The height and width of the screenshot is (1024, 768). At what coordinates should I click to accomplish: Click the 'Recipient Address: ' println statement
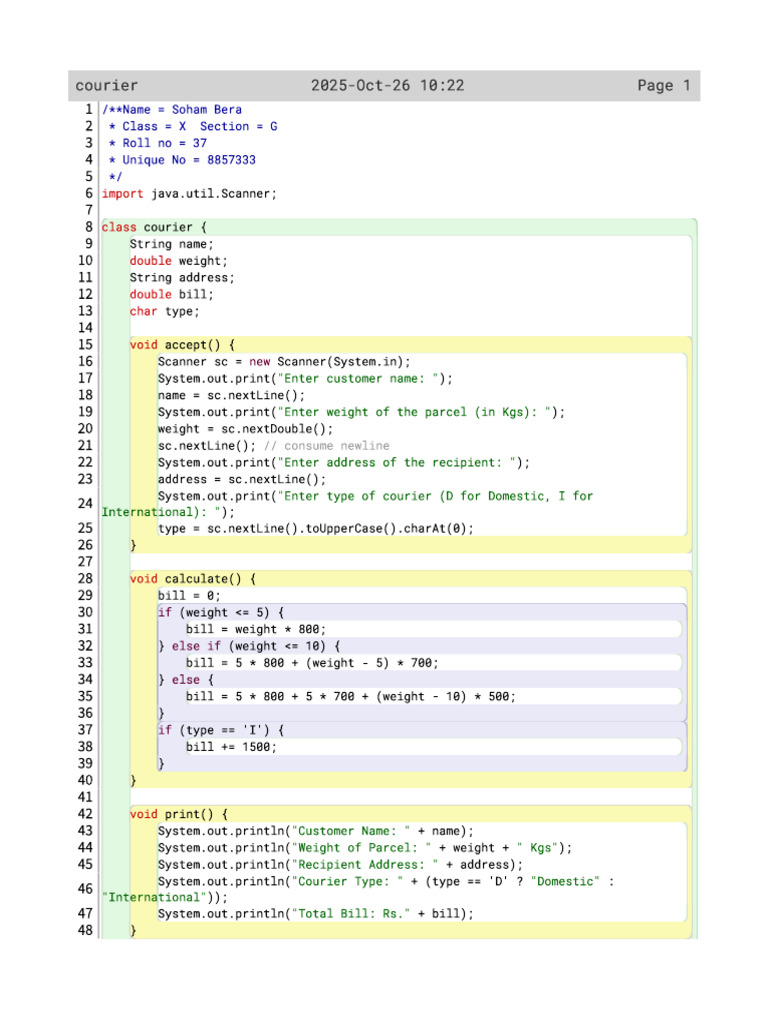[340, 865]
